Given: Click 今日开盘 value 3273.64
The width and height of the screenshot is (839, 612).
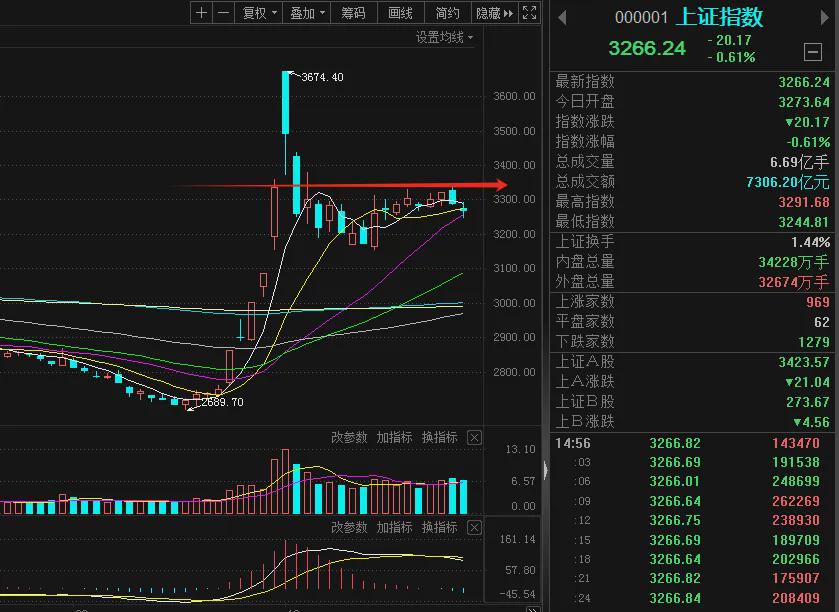Looking at the screenshot, I should pos(804,102).
